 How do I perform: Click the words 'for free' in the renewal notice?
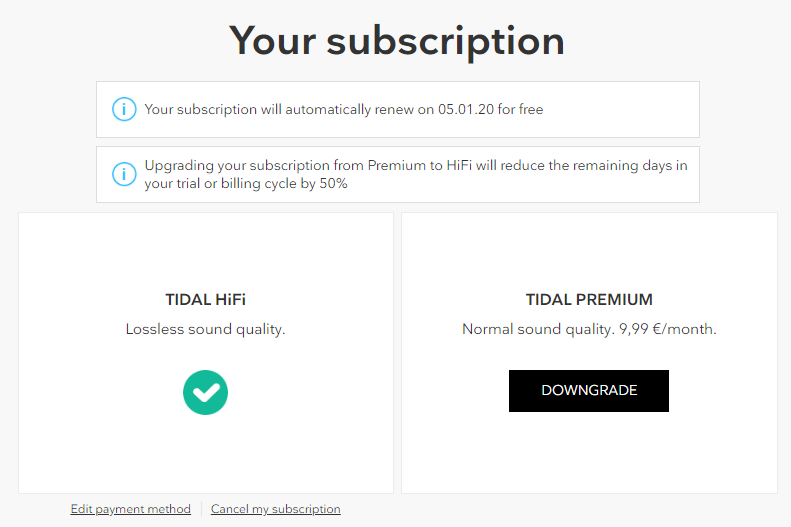coord(519,109)
